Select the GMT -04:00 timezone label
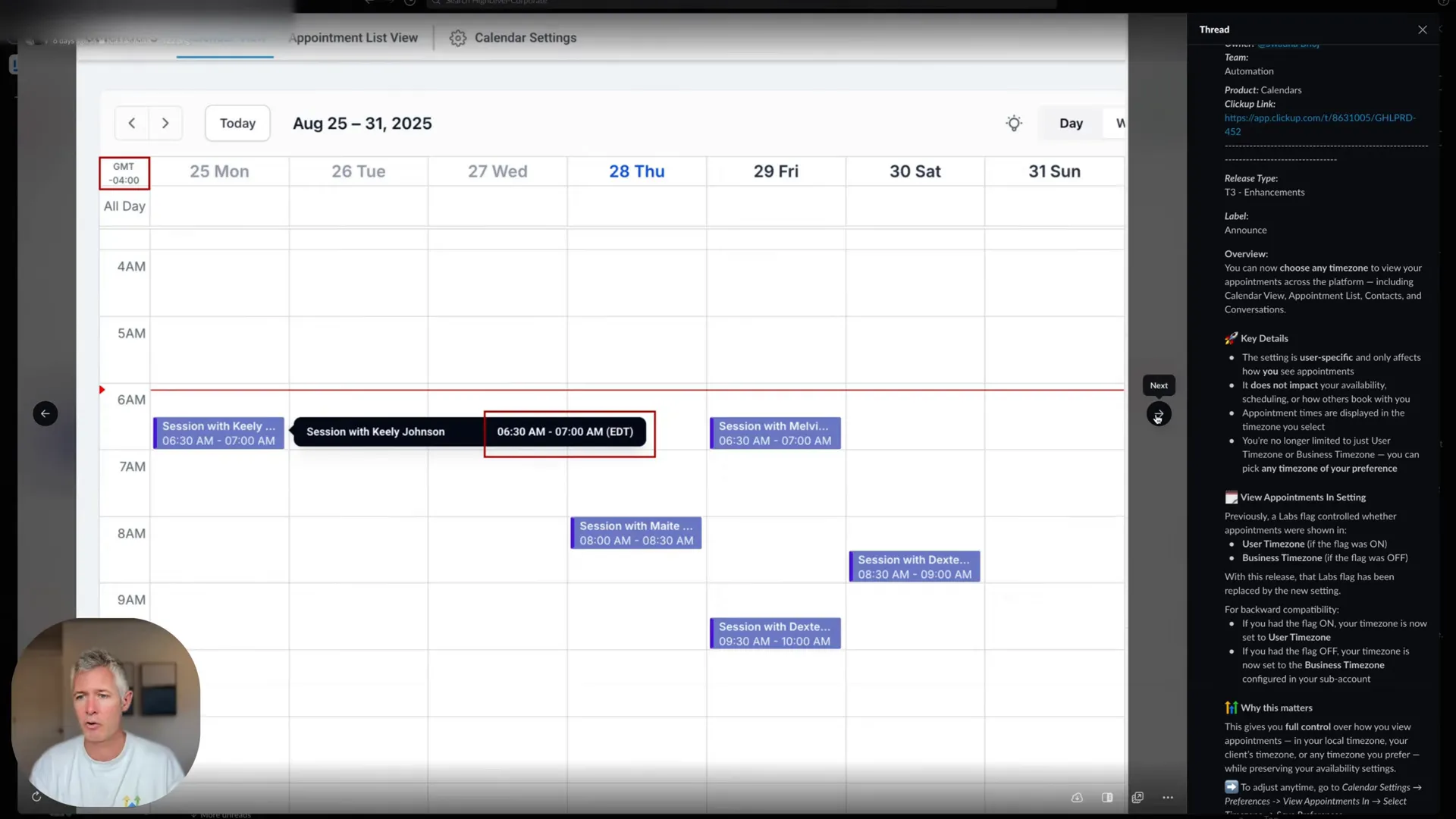This screenshot has height=819, width=1456. [x=124, y=173]
